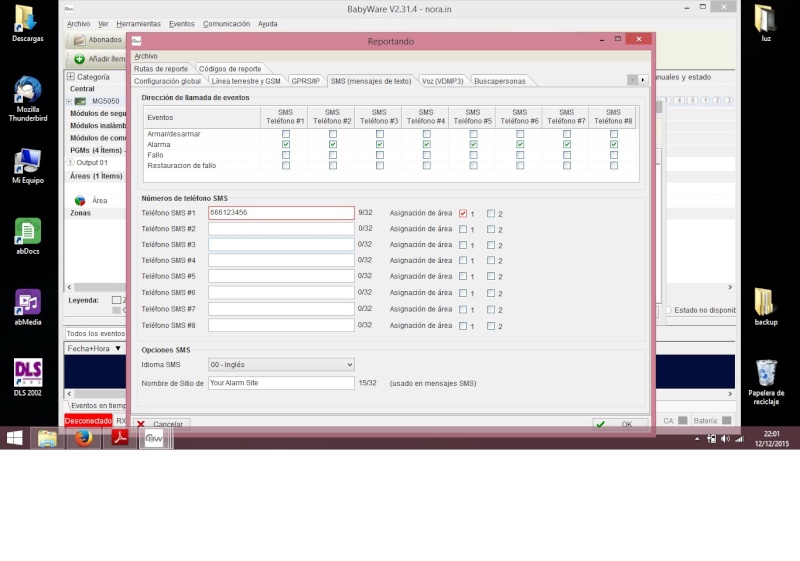Image resolution: width=800 pixels, height=561 pixels.
Task: Switch to Rutas de reporte tab
Action: click(x=161, y=69)
